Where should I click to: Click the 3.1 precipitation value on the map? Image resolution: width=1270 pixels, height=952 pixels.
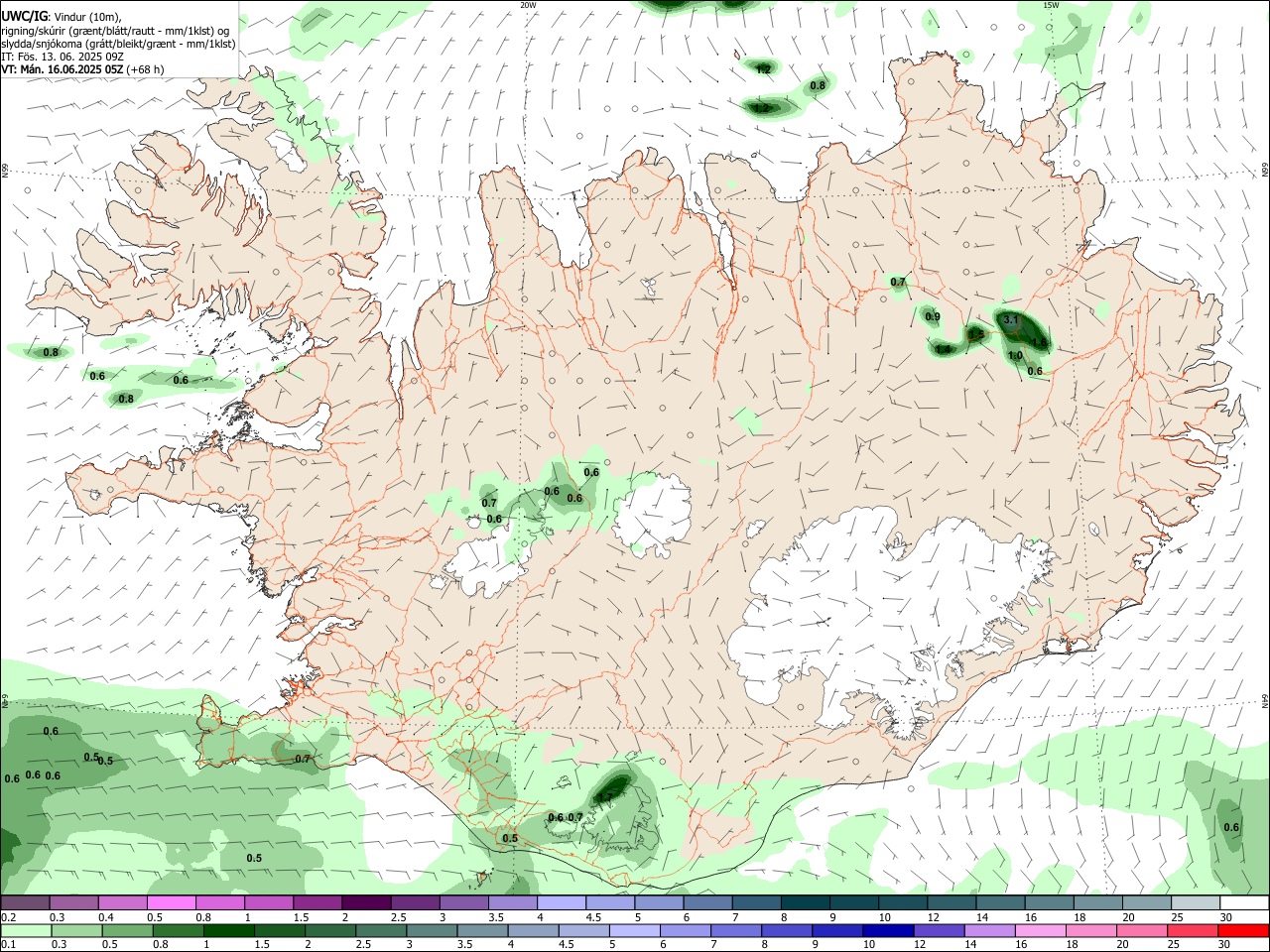(x=1011, y=320)
